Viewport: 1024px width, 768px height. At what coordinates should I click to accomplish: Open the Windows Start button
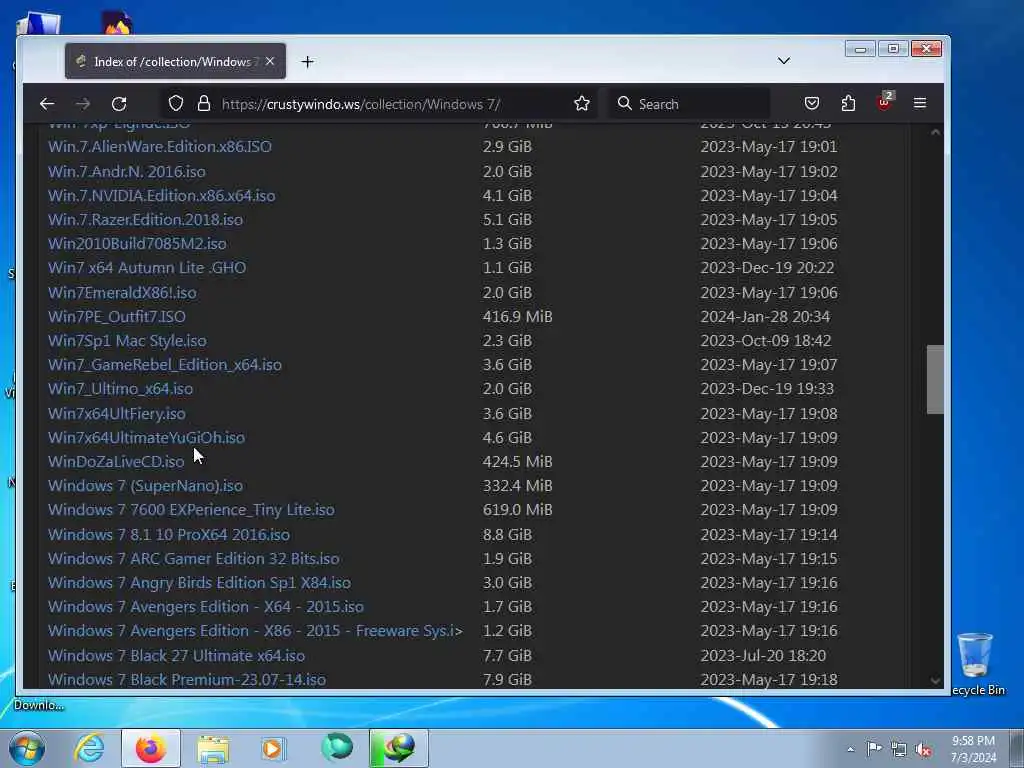point(27,748)
